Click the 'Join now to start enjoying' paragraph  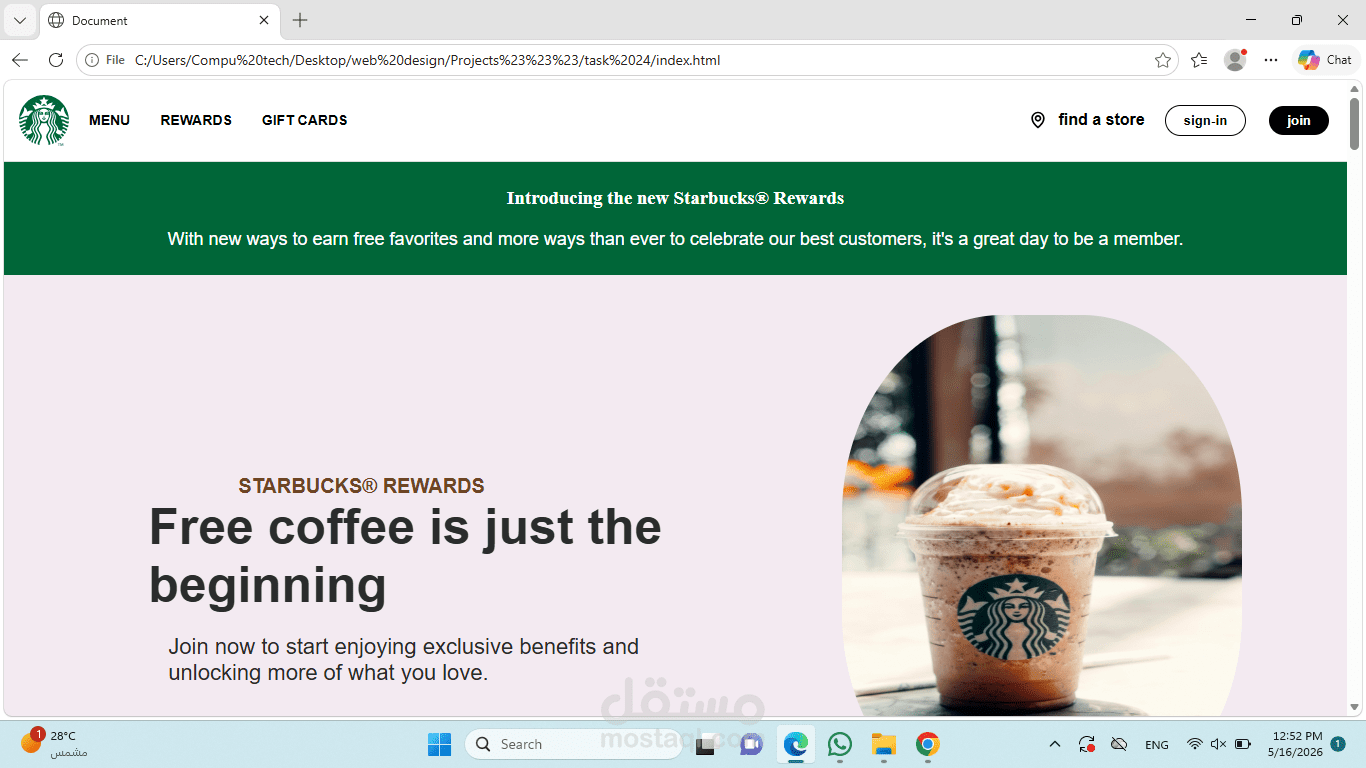(403, 659)
